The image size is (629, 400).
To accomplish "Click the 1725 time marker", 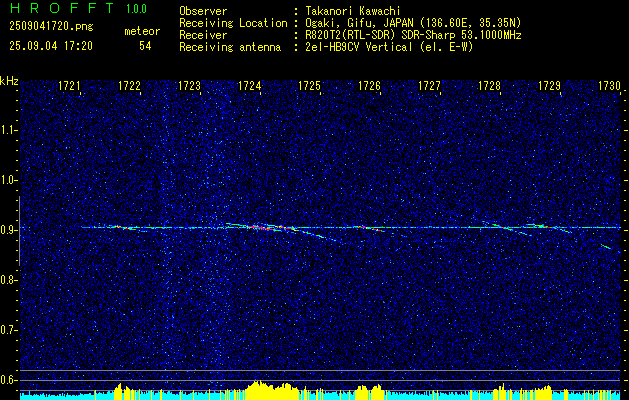I will [x=310, y=86].
